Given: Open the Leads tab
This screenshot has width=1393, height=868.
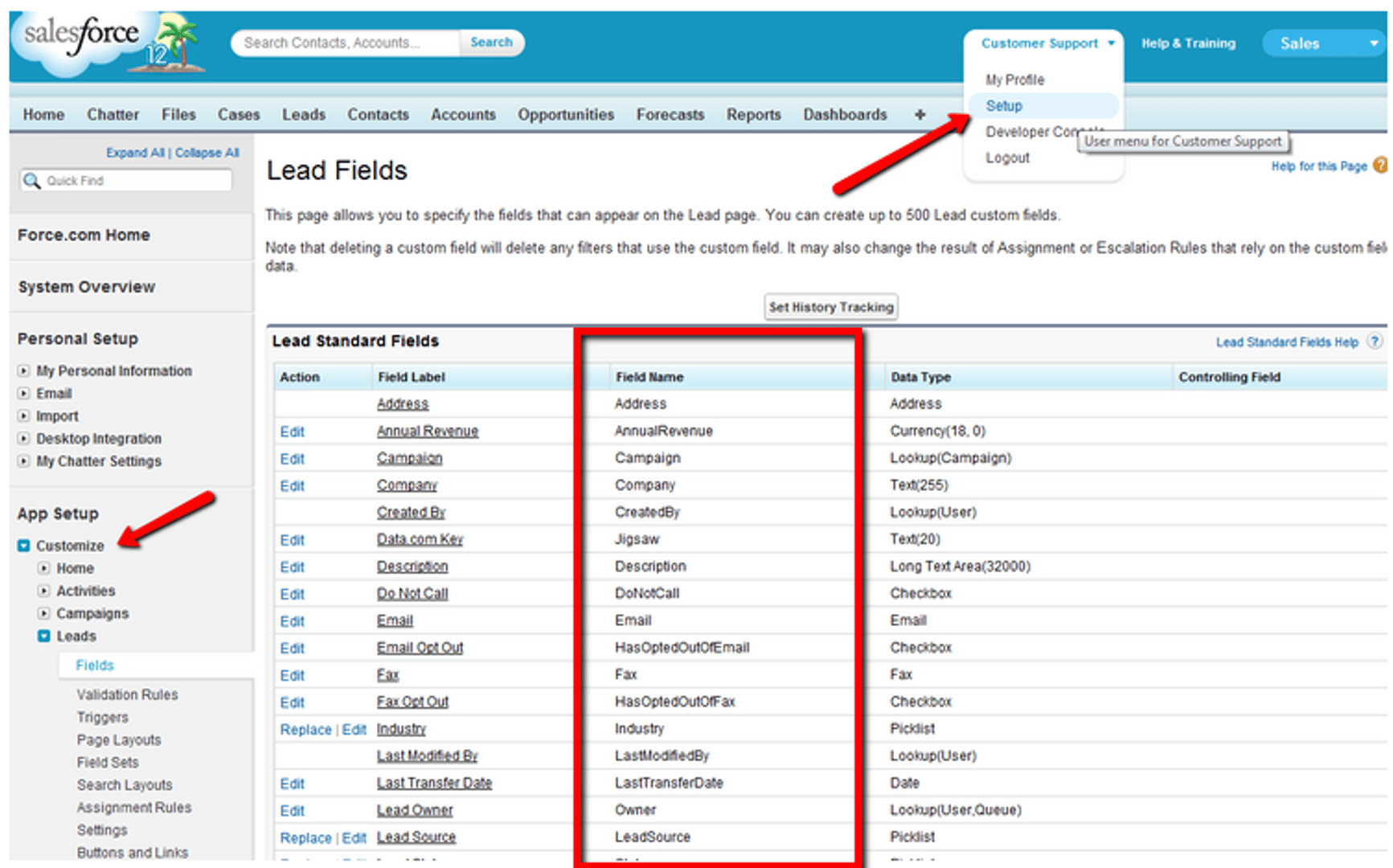Looking at the screenshot, I should (304, 115).
